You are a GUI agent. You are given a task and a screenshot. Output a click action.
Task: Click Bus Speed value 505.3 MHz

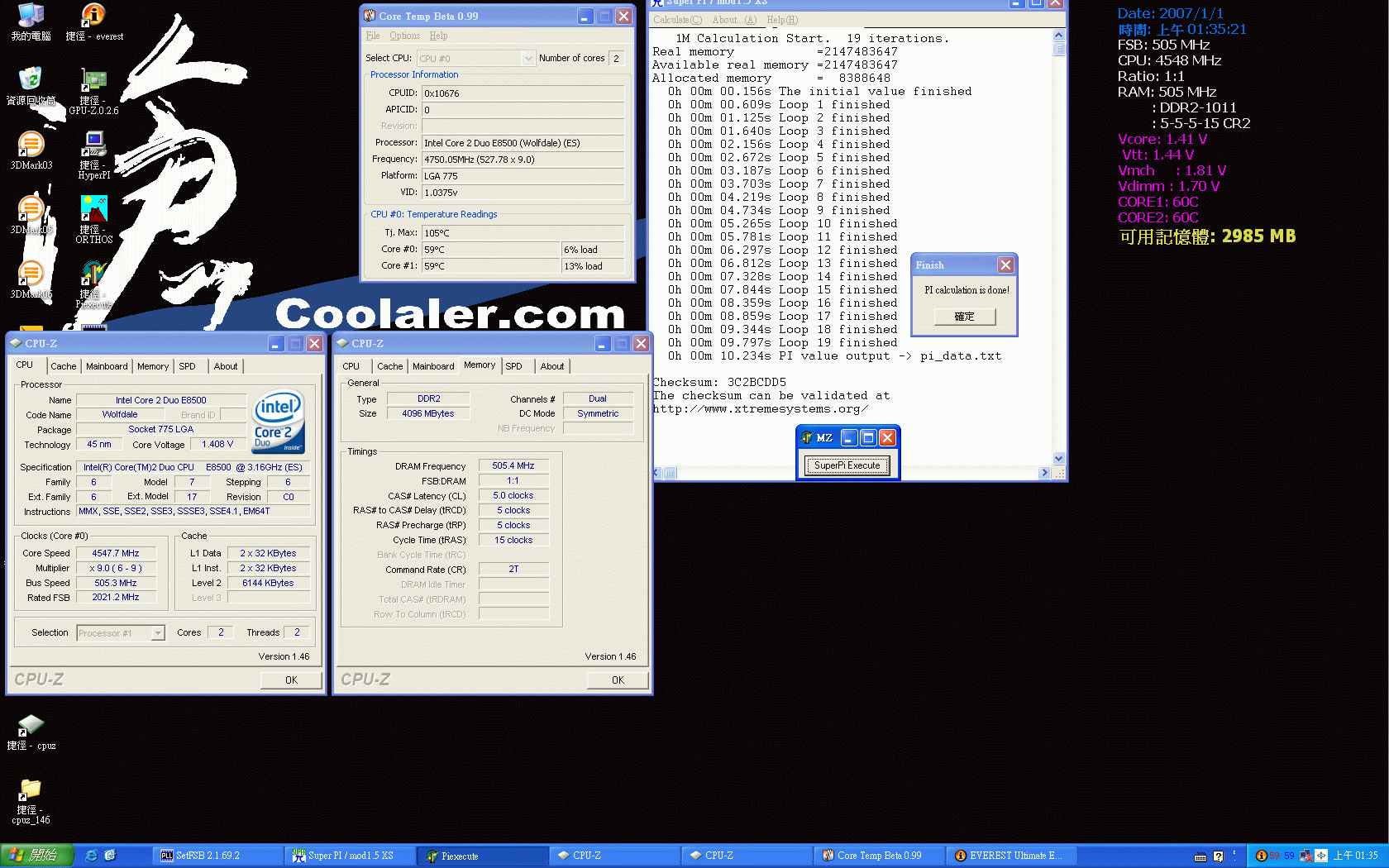pos(116,583)
